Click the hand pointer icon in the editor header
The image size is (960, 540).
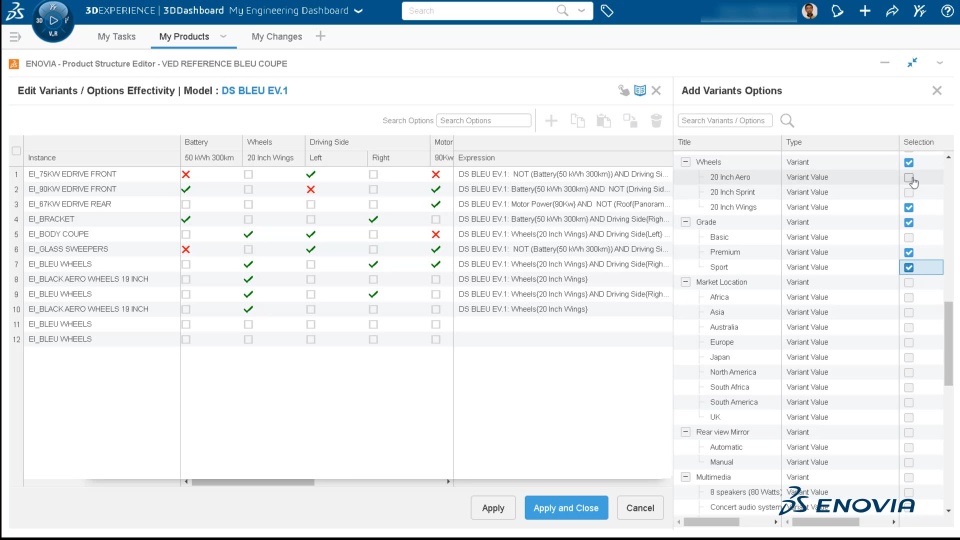coord(623,91)
